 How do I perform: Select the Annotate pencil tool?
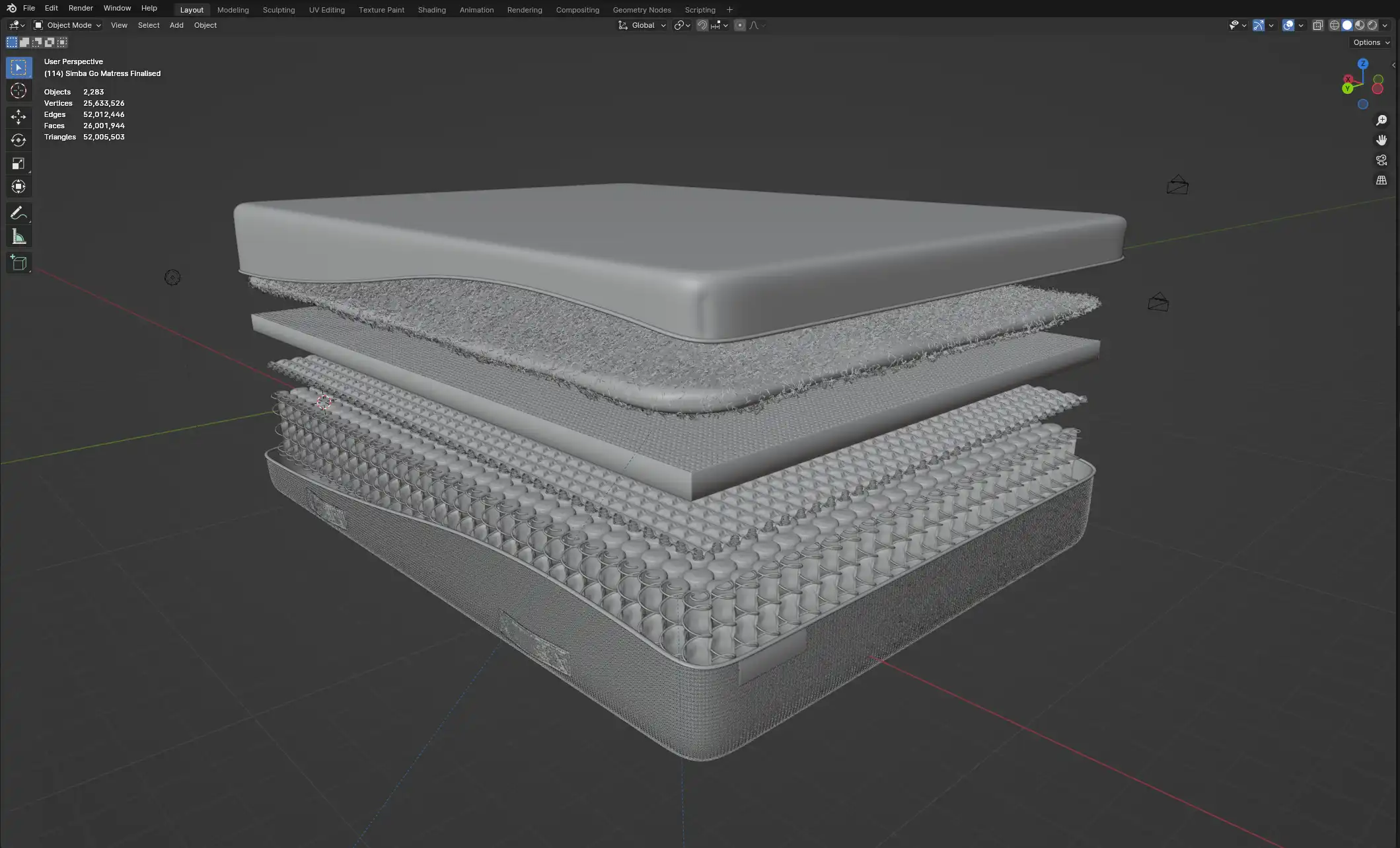tap(18, 213)
